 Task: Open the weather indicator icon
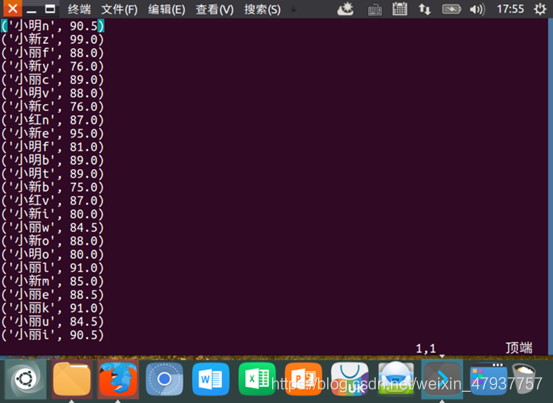[345, 9]
